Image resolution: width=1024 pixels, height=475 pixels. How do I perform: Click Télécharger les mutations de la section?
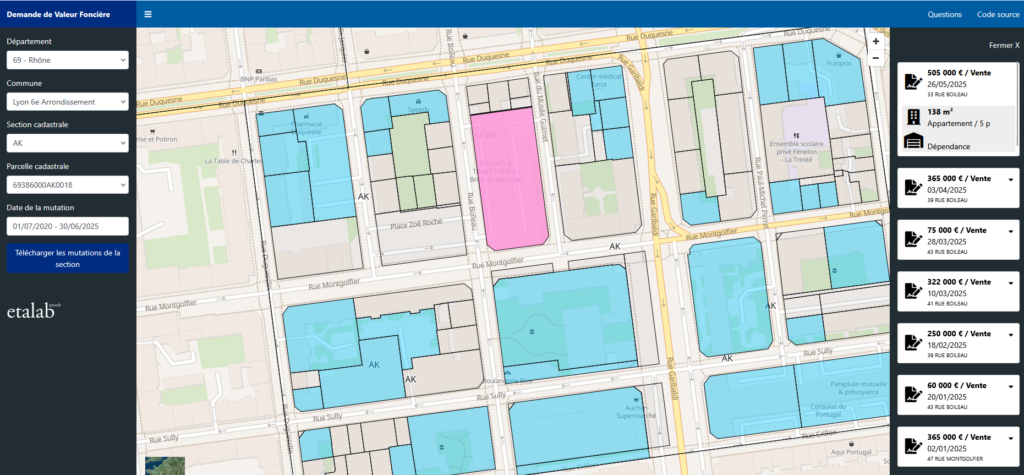[x=68, y=259]
